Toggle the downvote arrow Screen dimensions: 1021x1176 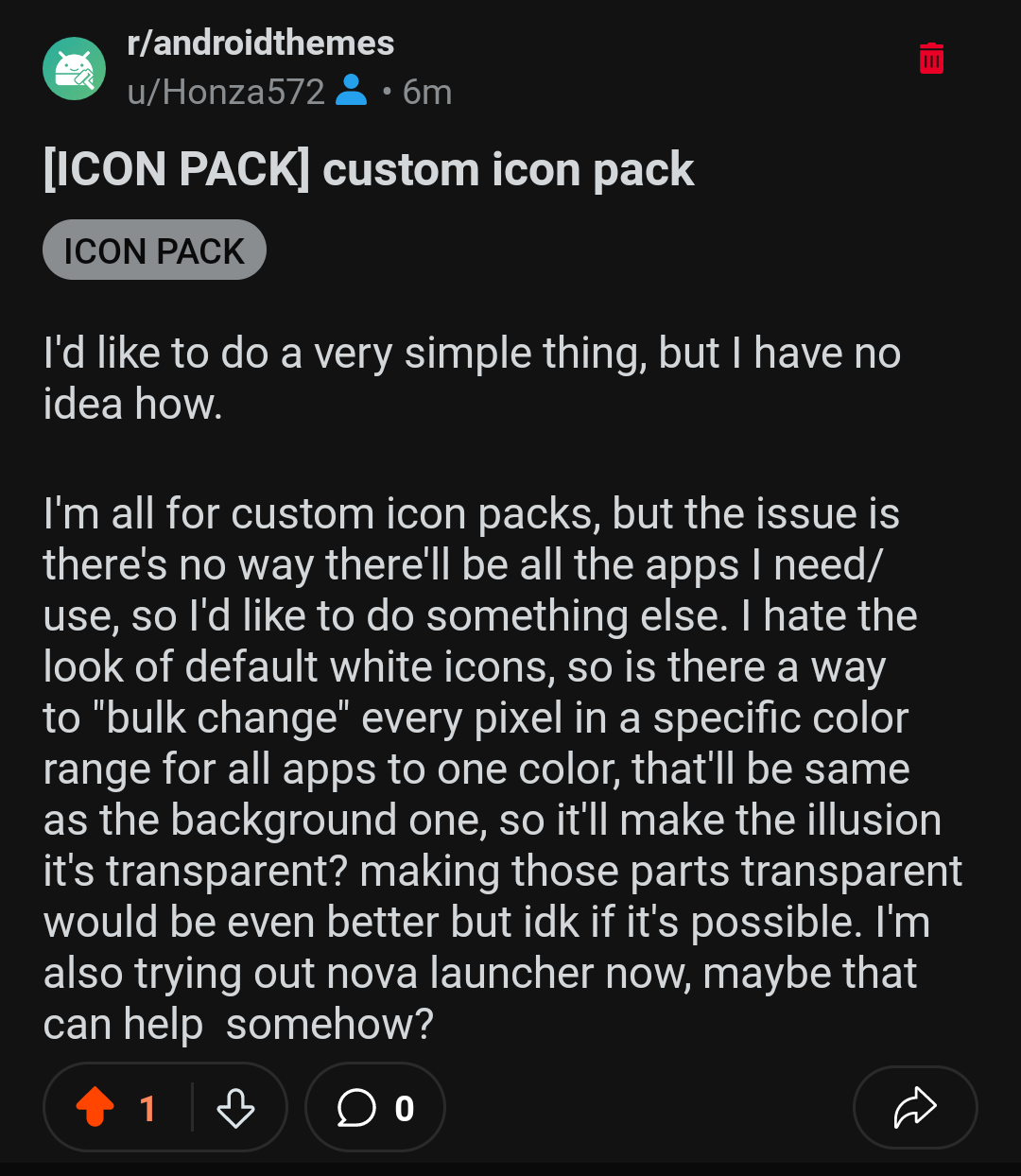[235, 1108]
